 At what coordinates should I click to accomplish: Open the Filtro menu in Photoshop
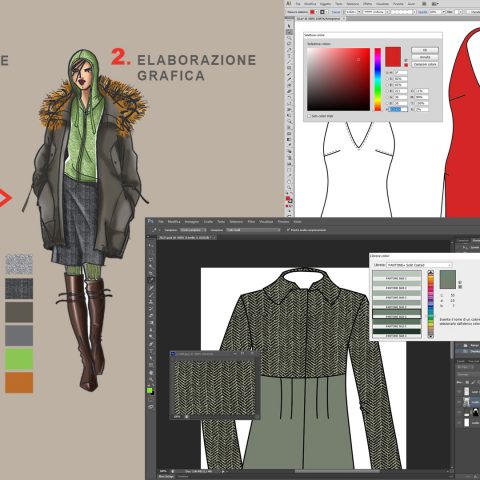tap(251, 222)
